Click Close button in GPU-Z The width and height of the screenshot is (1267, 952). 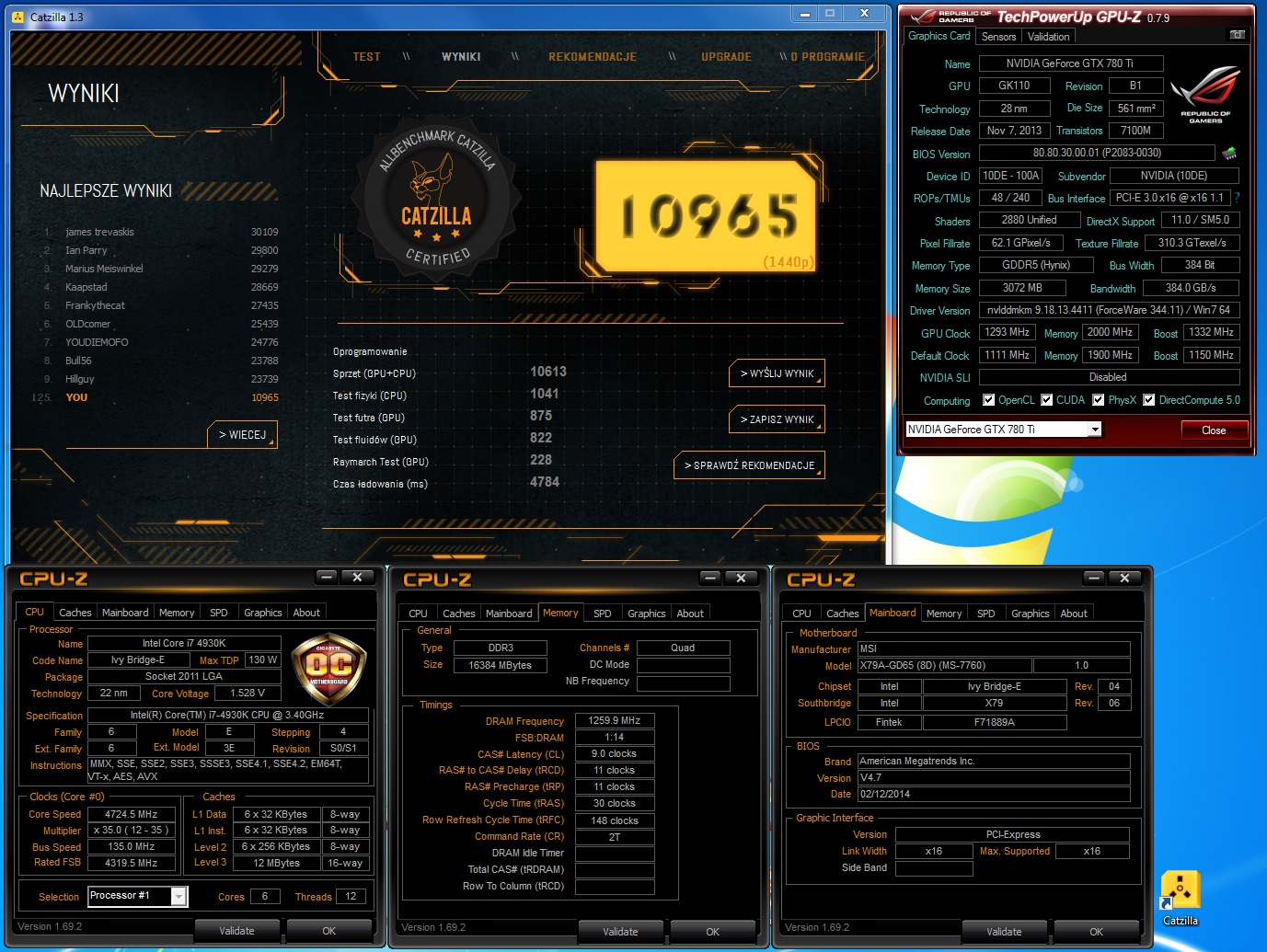[1214, 430]
